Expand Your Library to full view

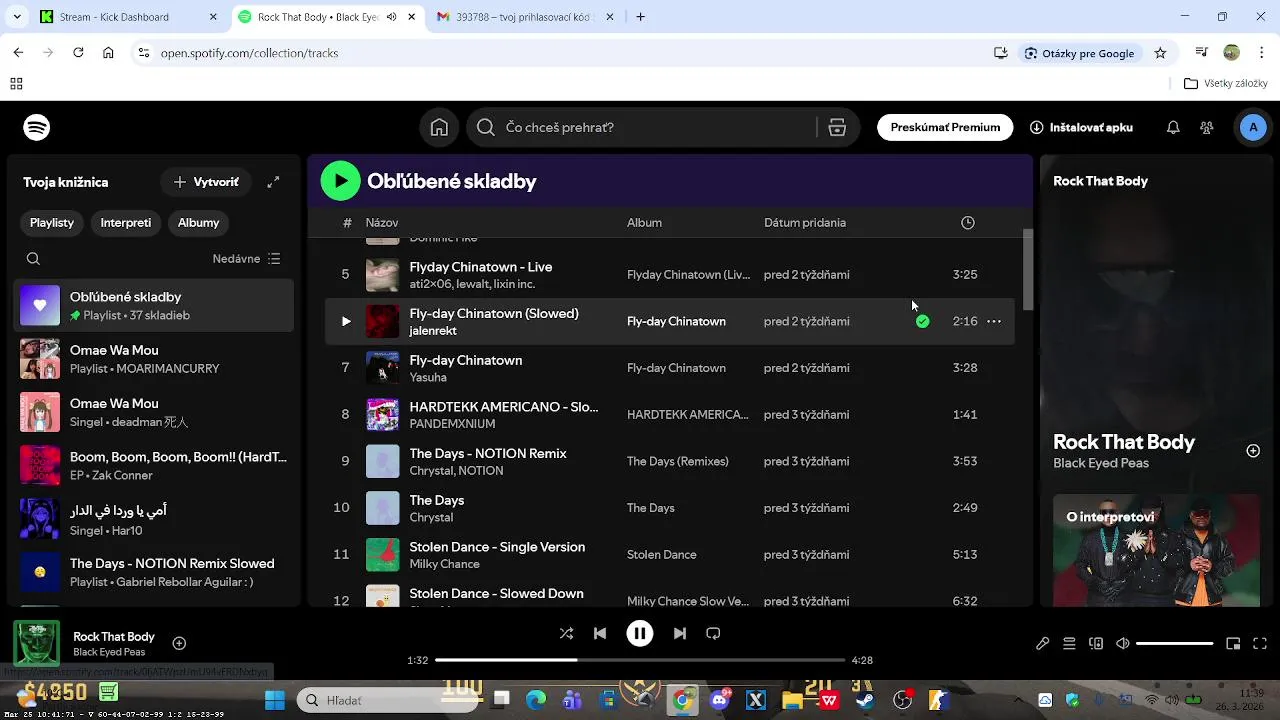(x=273, y=182)
